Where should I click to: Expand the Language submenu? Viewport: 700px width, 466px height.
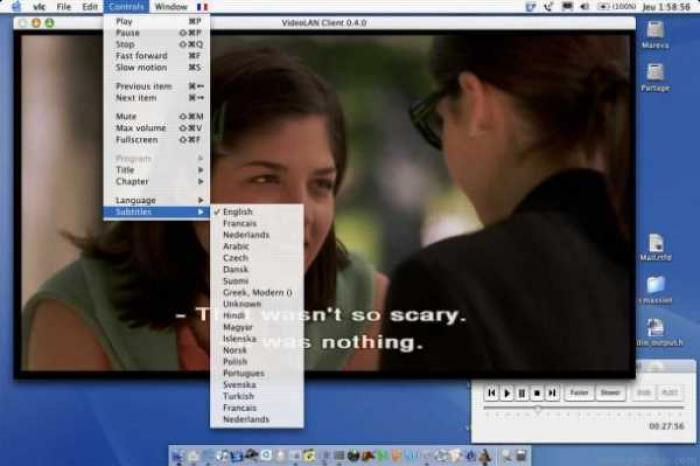157,200
